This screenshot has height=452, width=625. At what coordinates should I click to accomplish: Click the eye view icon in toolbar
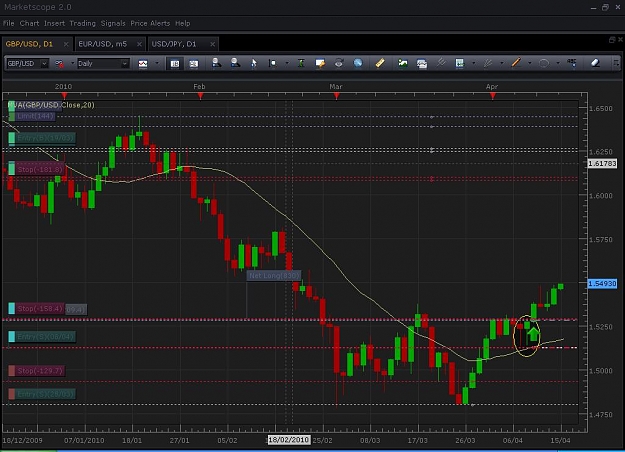339,63
